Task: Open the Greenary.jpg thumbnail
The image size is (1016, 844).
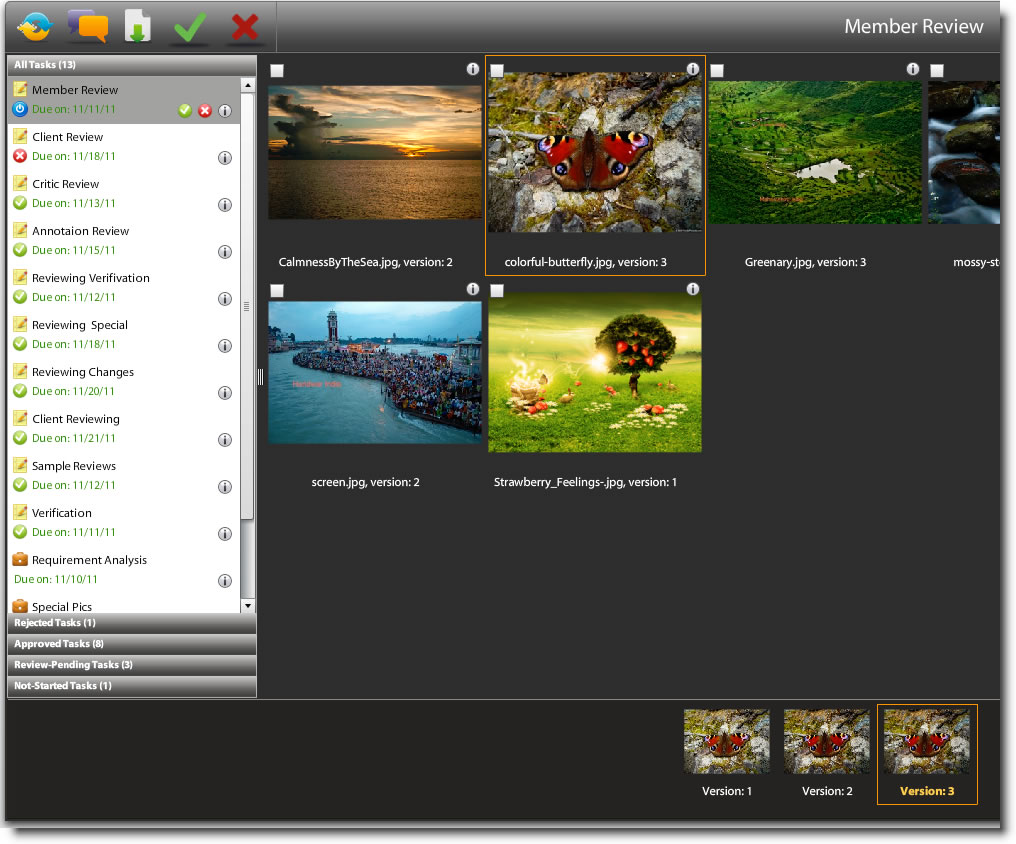Action: coord(814,152)
